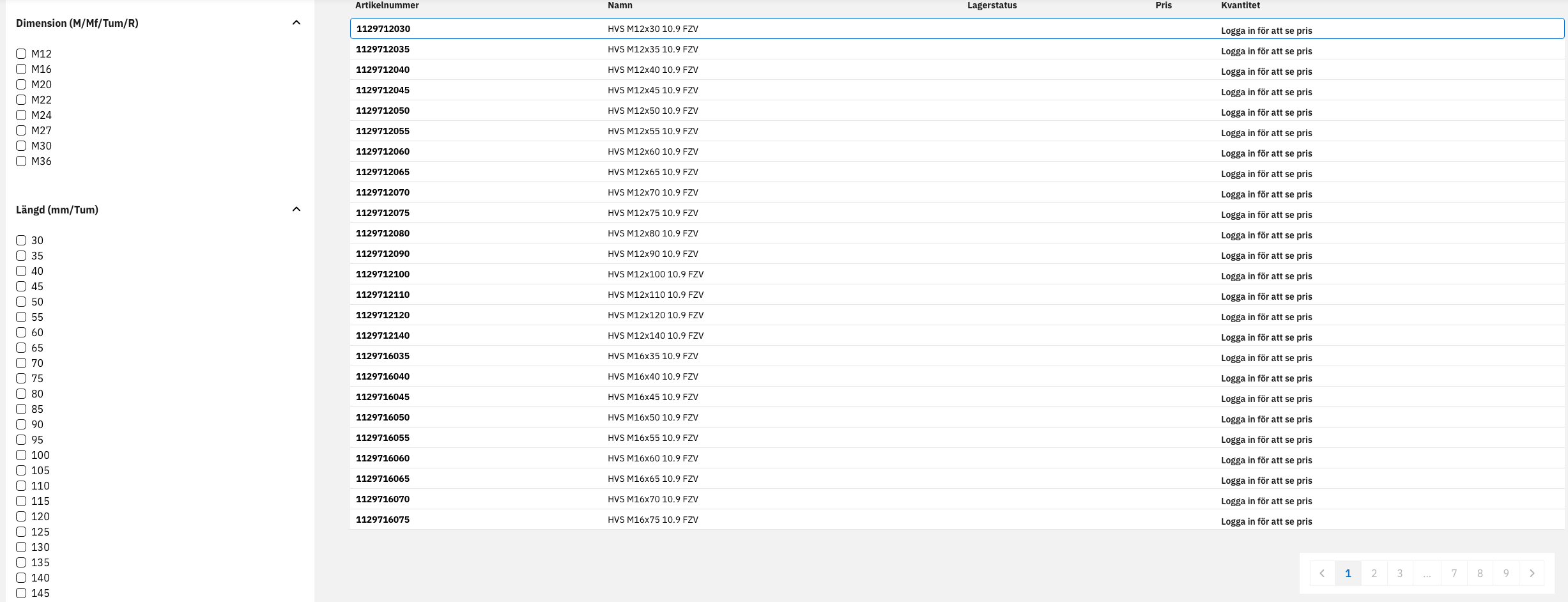Viewport: 1568px width, 602px height.
Task: Tick the M36 dimension checkbox
Action: point(21,161)
